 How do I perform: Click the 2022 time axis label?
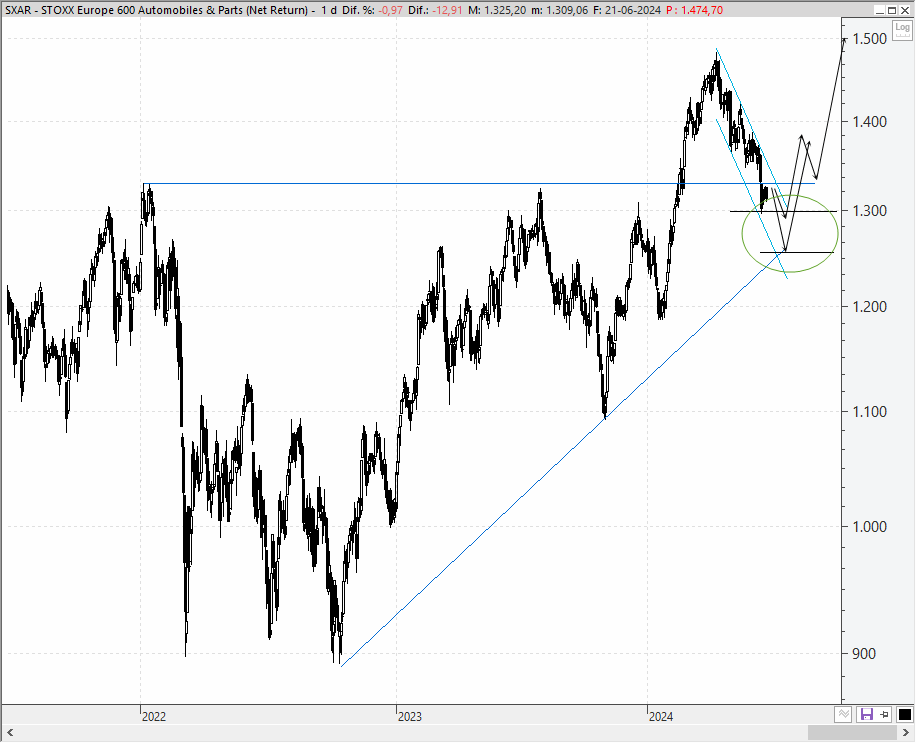[x=154, y=716]
